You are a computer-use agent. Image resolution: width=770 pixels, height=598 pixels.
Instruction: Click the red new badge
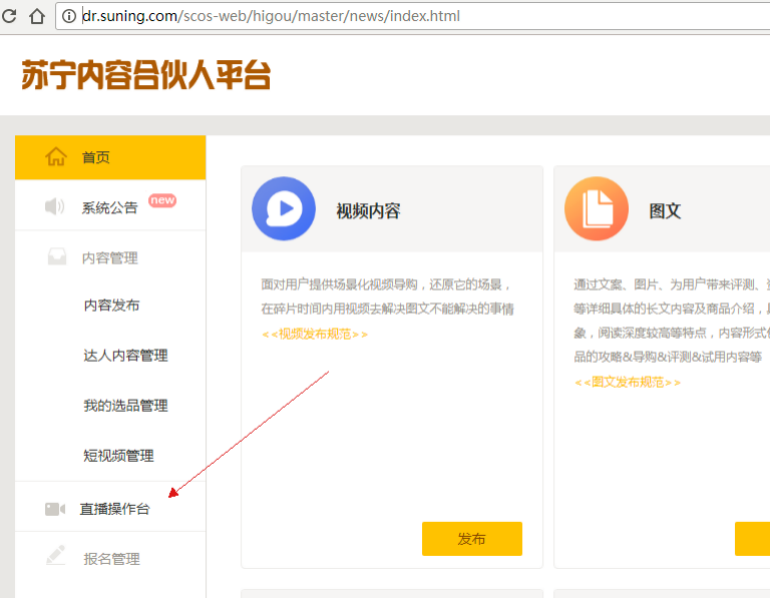163,200
